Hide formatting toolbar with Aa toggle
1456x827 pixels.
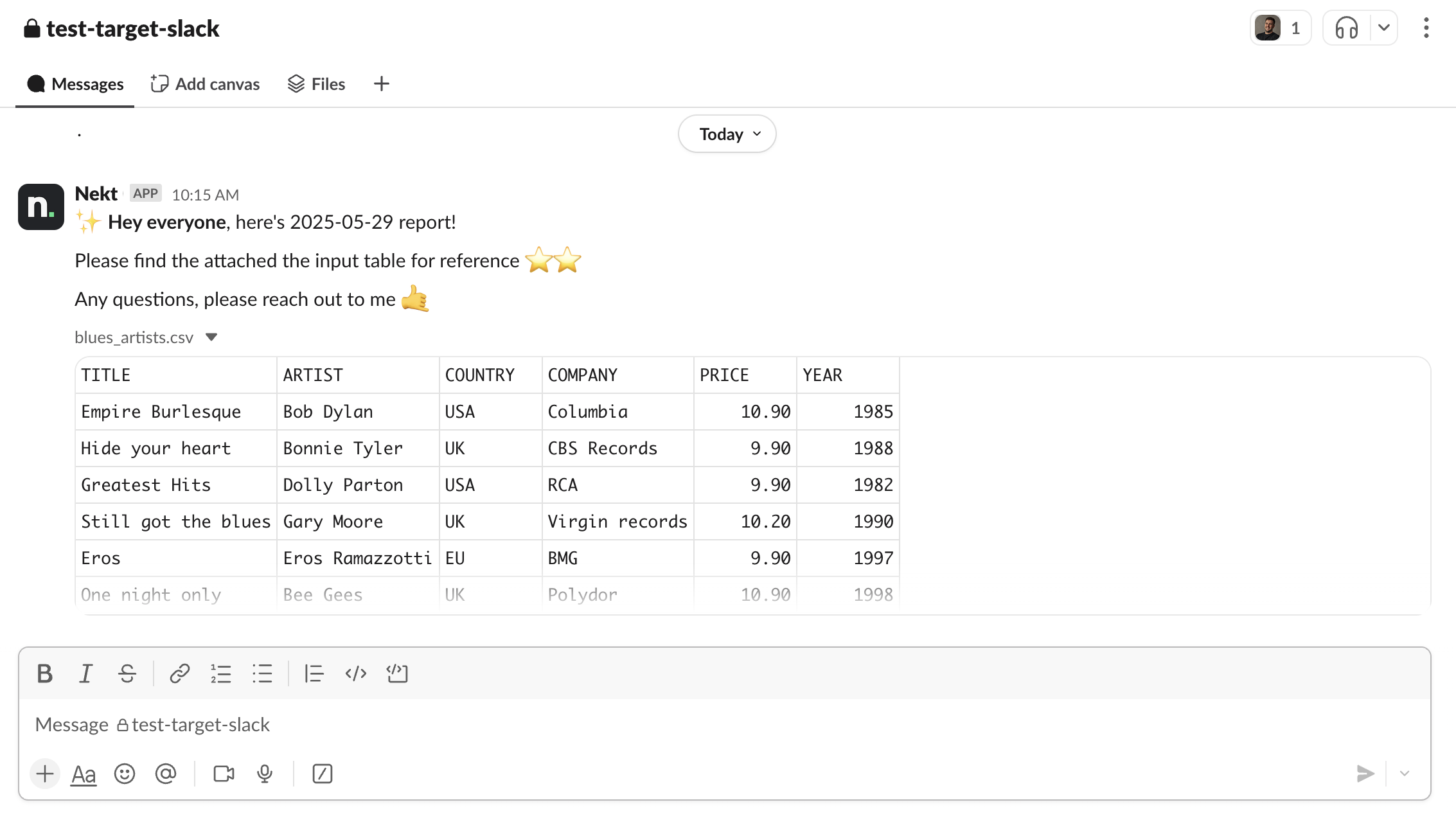(x=84, y=774)
